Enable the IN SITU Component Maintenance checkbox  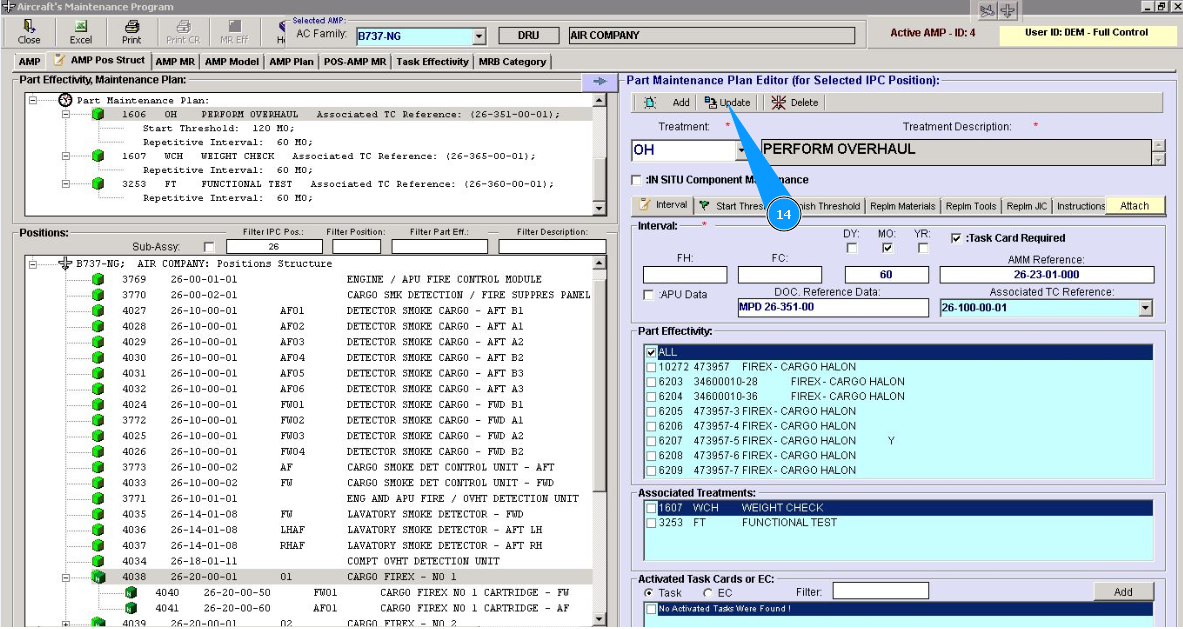pyautogui.click(x=638, y=180)
